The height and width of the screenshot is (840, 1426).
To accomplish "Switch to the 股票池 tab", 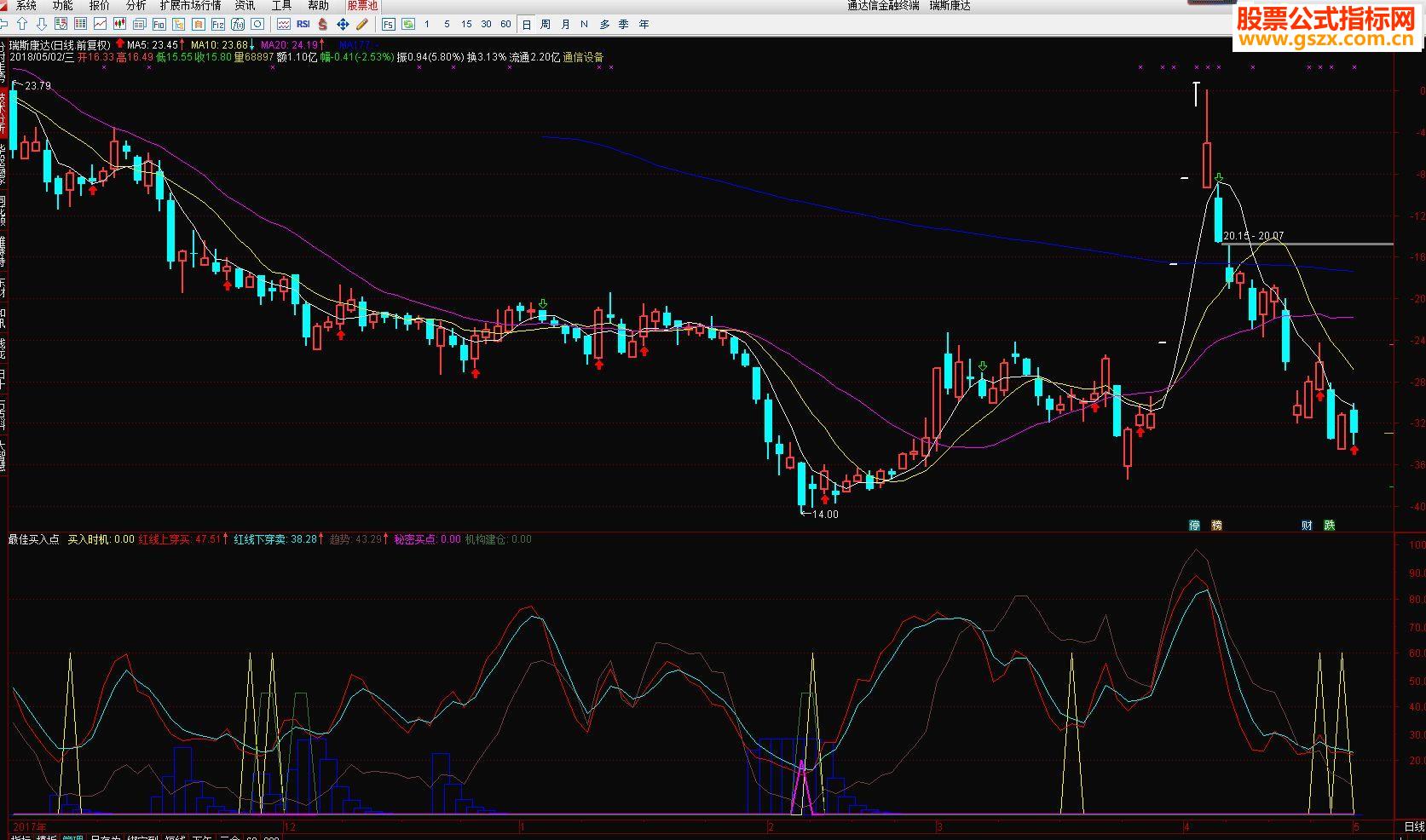I will coord(361,6).
